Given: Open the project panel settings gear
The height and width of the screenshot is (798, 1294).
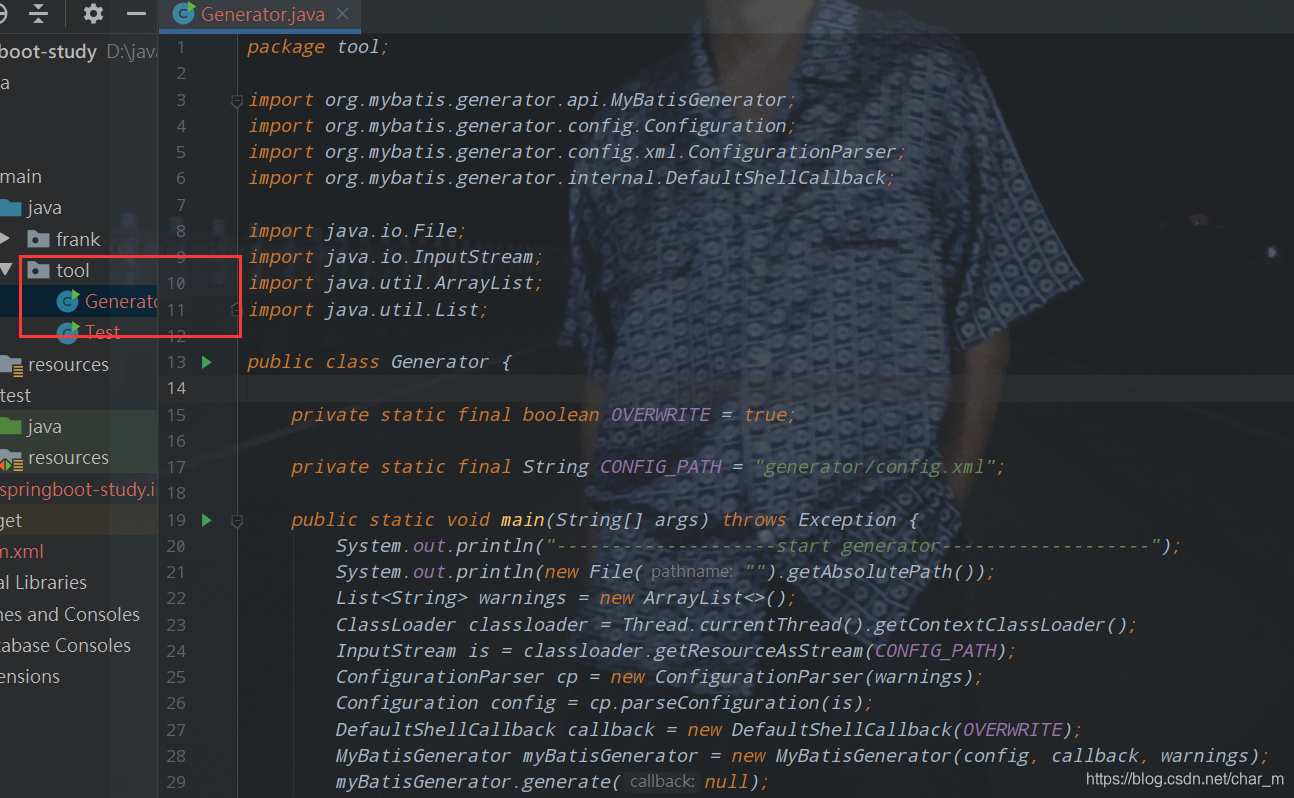Looking at the screenshot, I should click(93, 13).
